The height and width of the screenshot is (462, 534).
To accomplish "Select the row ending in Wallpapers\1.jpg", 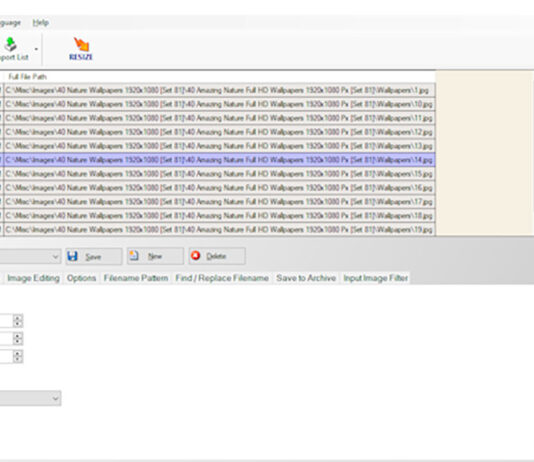I will (220, 90).
